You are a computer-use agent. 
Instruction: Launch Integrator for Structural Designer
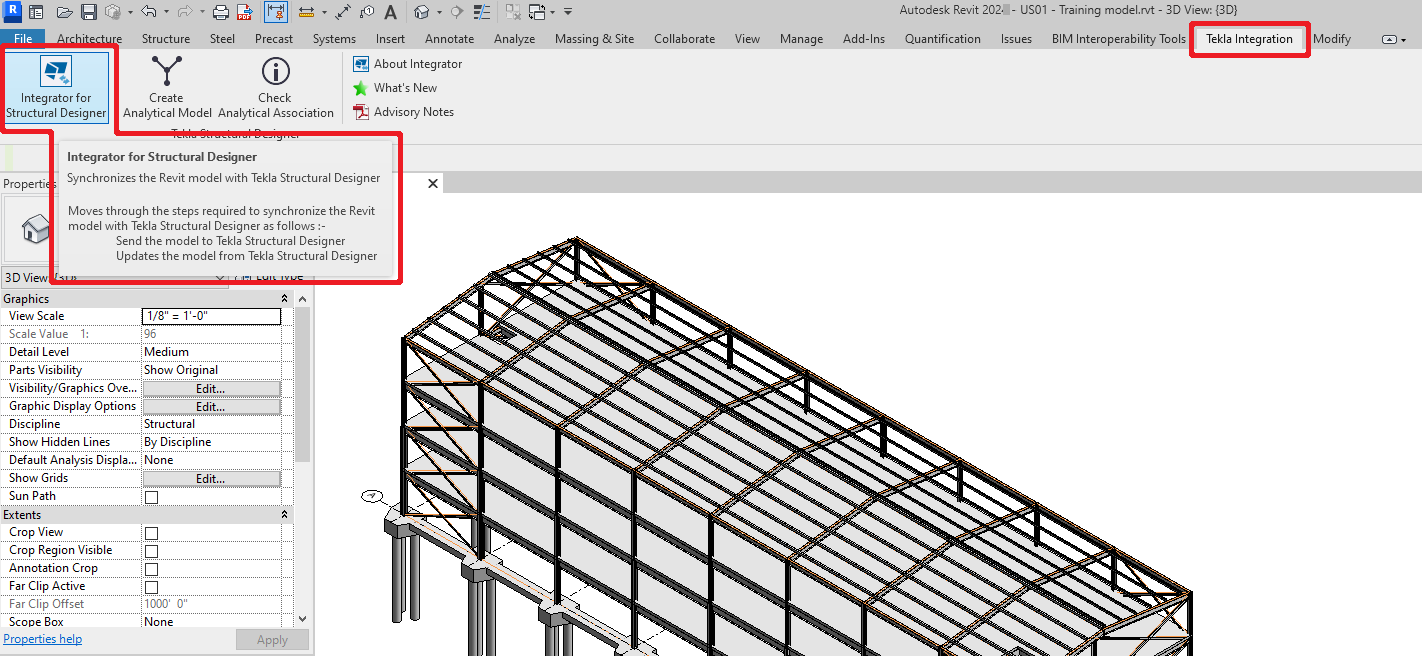[x=56, y=88]
